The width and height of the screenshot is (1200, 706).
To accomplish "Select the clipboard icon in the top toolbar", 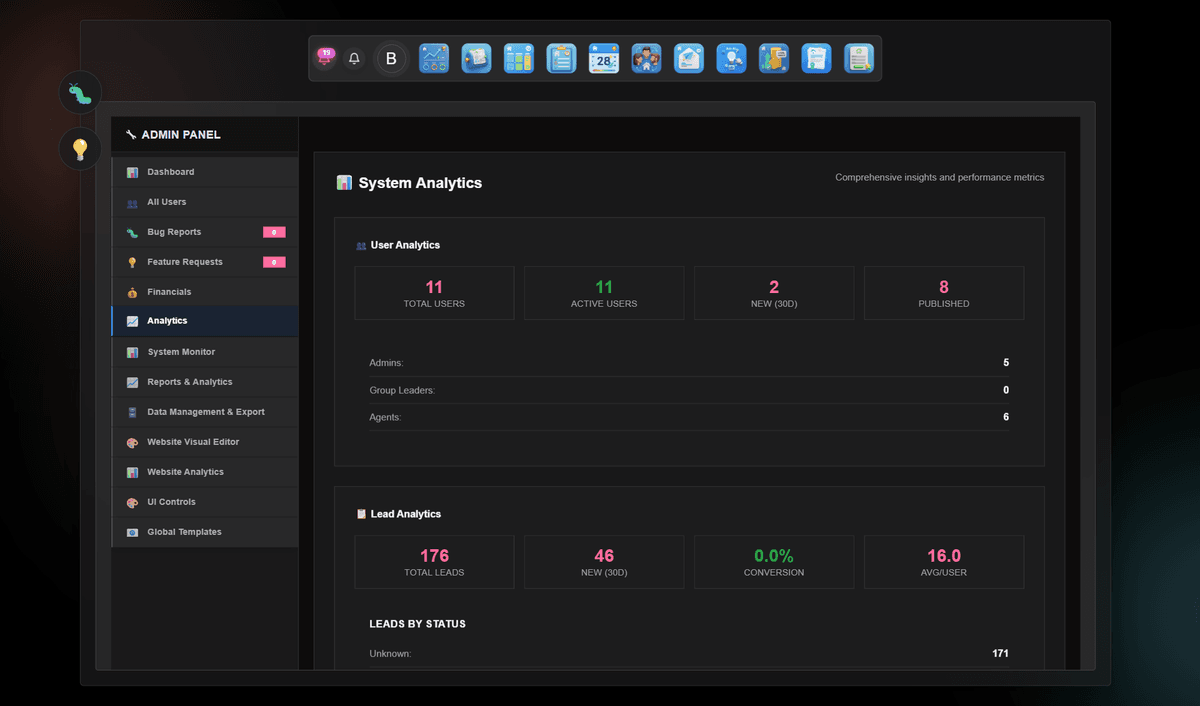I will (x=561, y=58).
